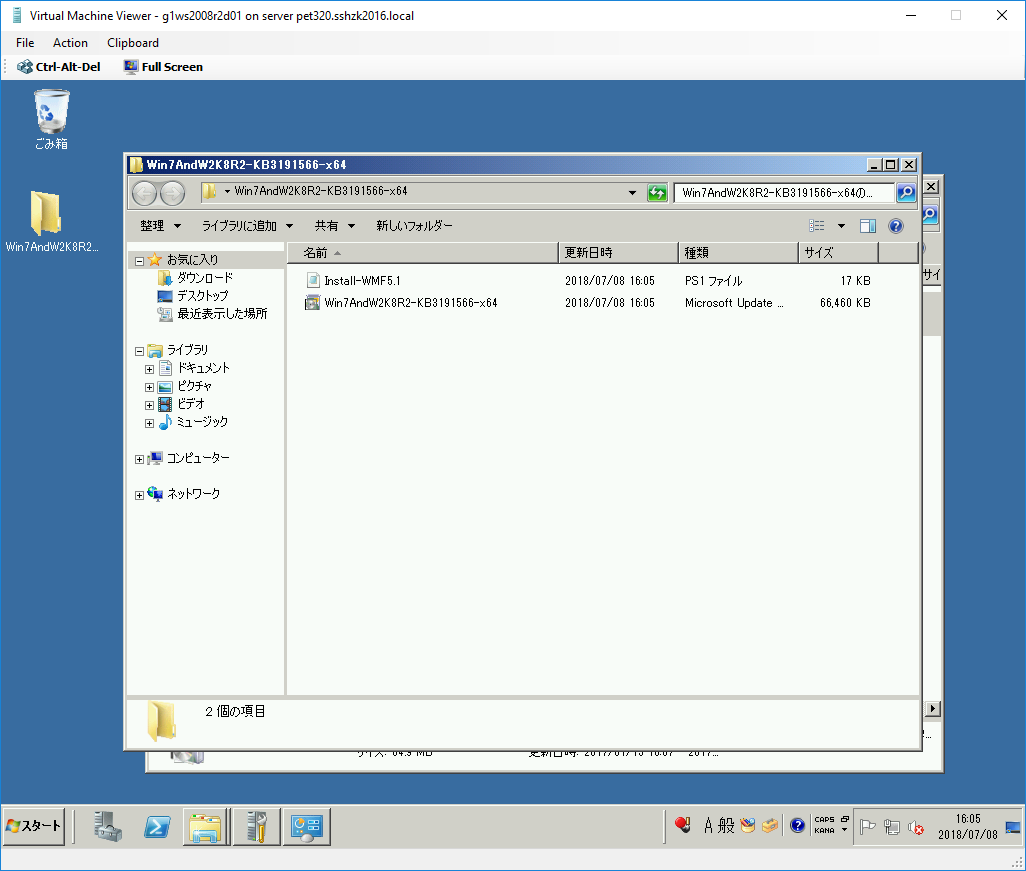Open Server Manager taskbar icon

(107, 827)
